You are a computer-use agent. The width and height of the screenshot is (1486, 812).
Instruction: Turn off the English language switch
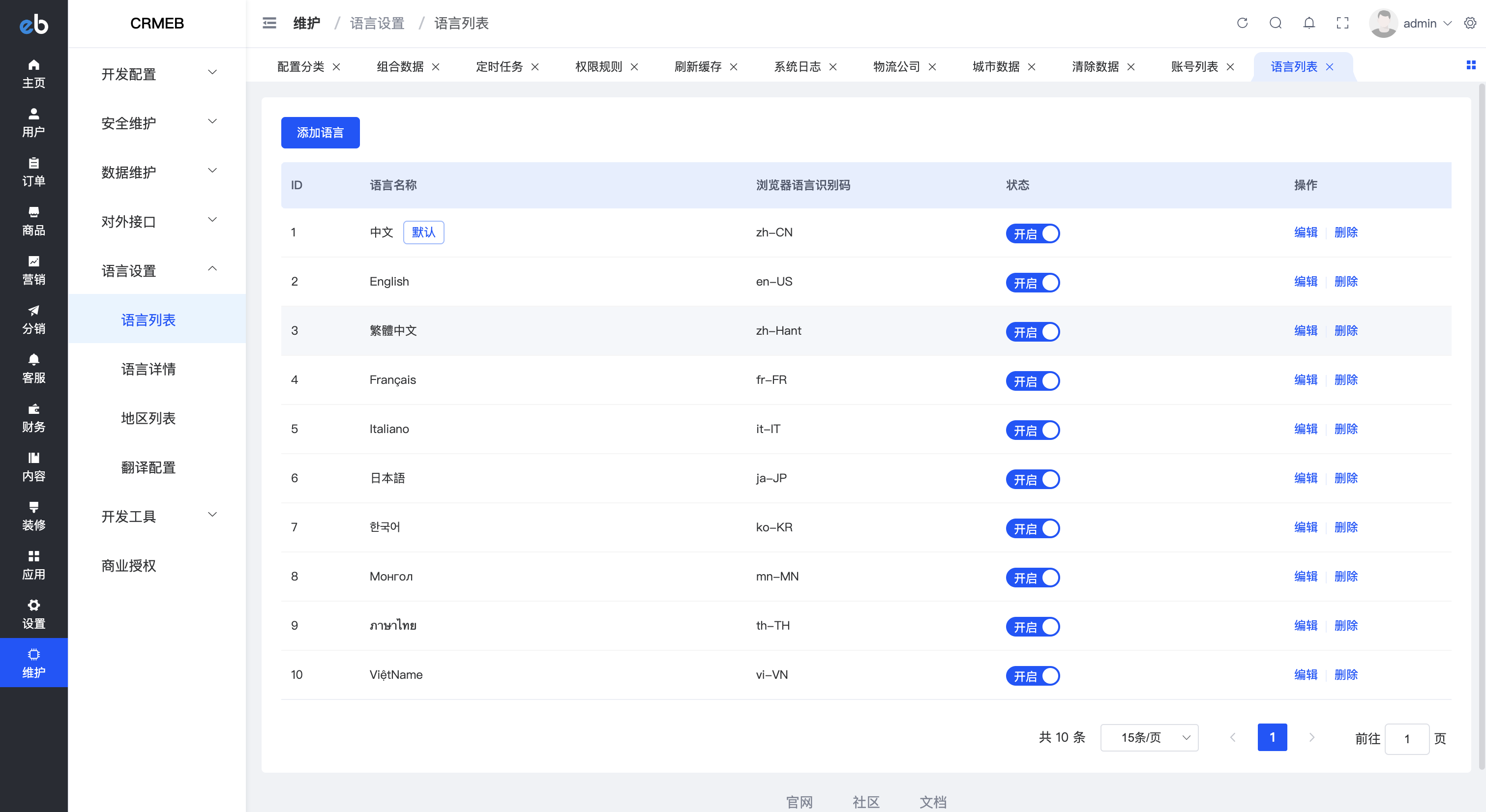[1032, 283]
